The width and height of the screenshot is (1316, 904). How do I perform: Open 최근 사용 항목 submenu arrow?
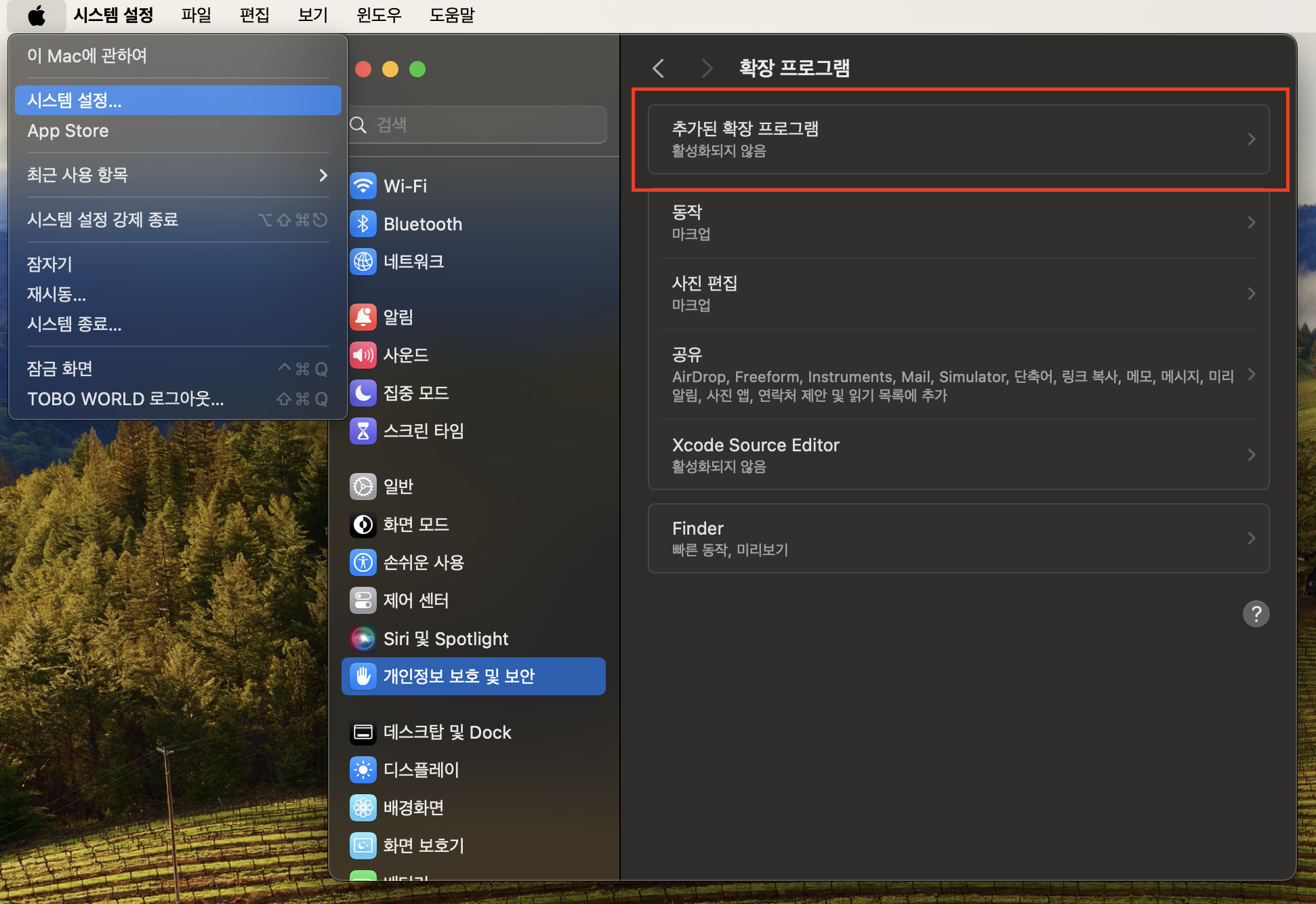tap(323, 175)
